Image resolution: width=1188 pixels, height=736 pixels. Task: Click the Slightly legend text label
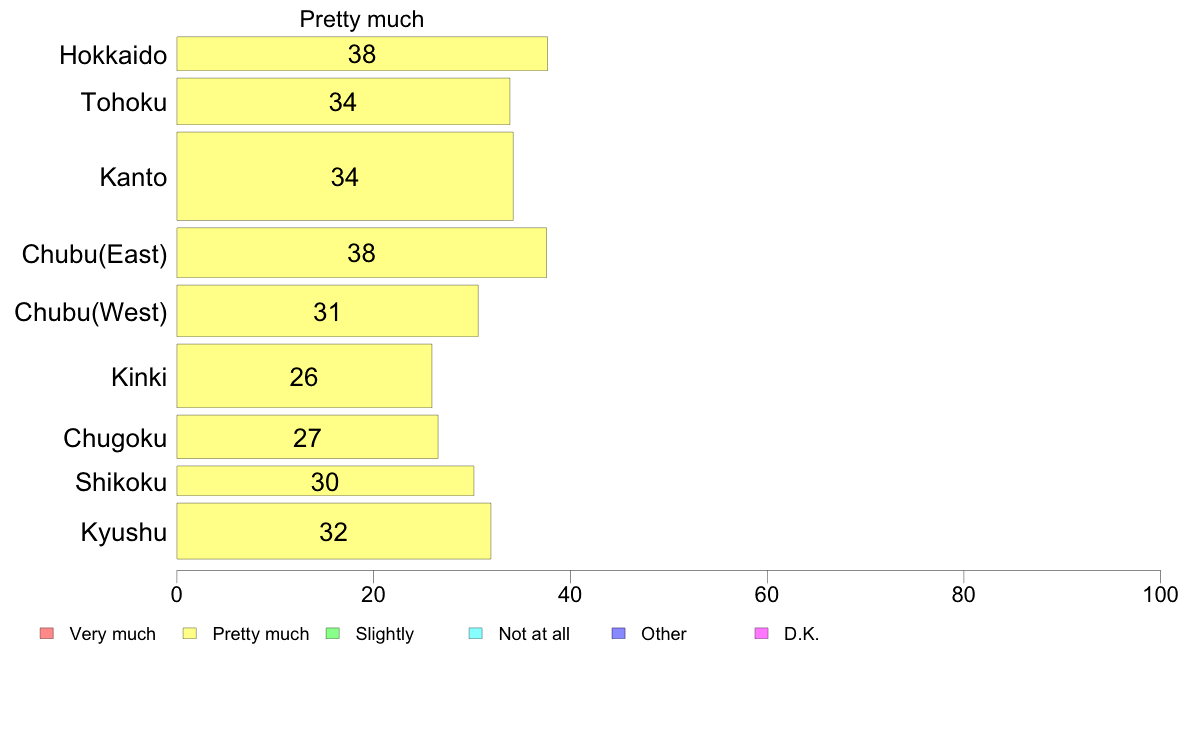tap(385, 634)
